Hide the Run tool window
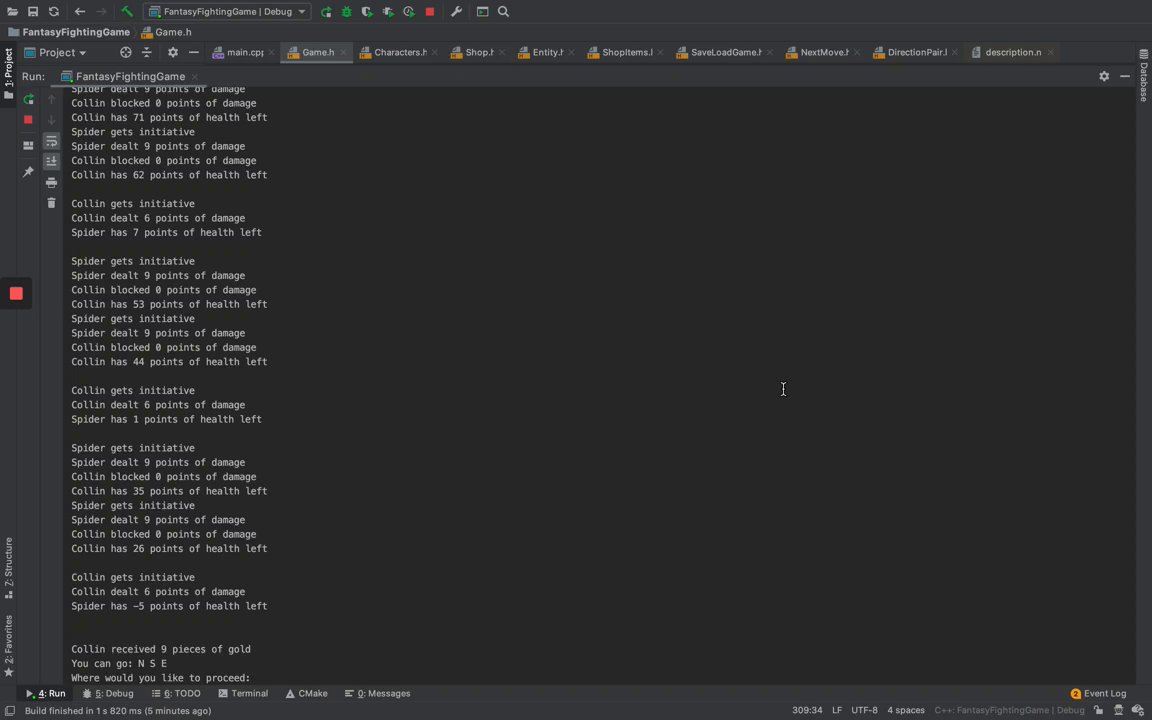This screenshot has height=720, width=1152. coord(1125,76)
